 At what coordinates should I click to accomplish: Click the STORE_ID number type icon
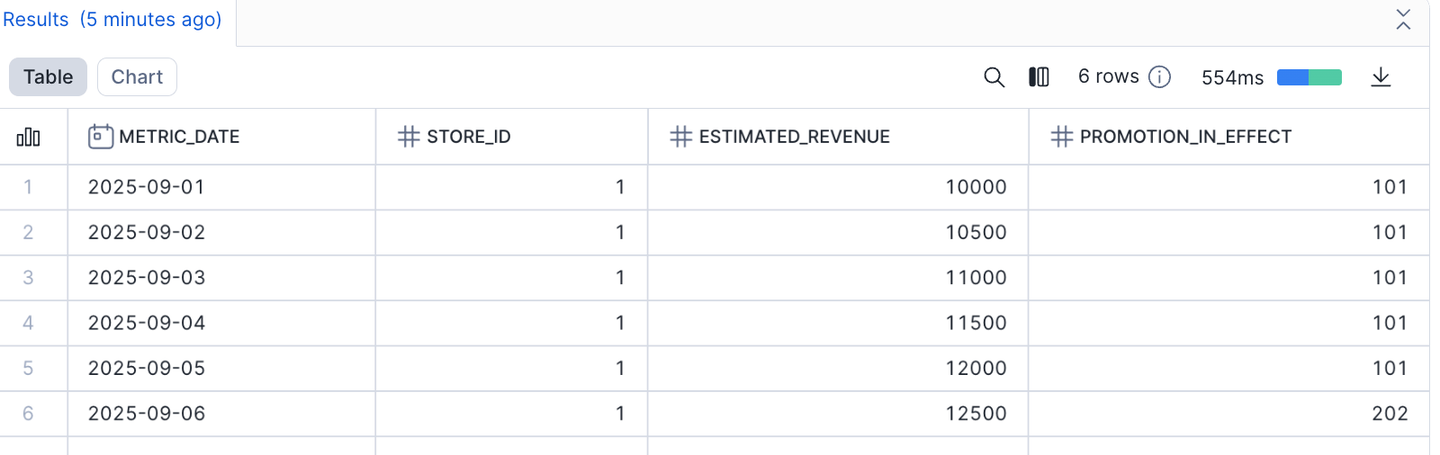point(408,137)
